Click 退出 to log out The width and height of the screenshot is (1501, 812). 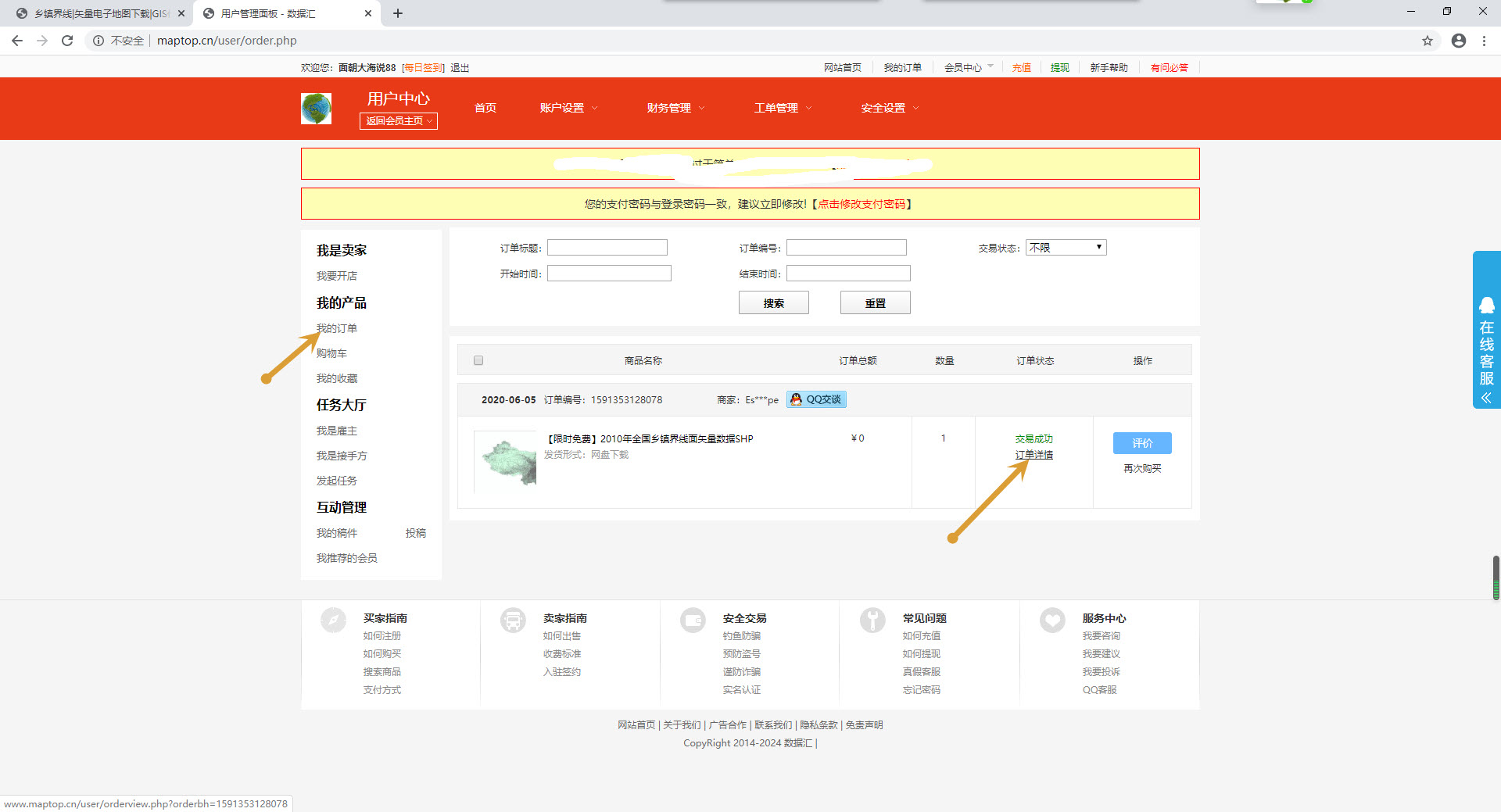click(460, 68)
